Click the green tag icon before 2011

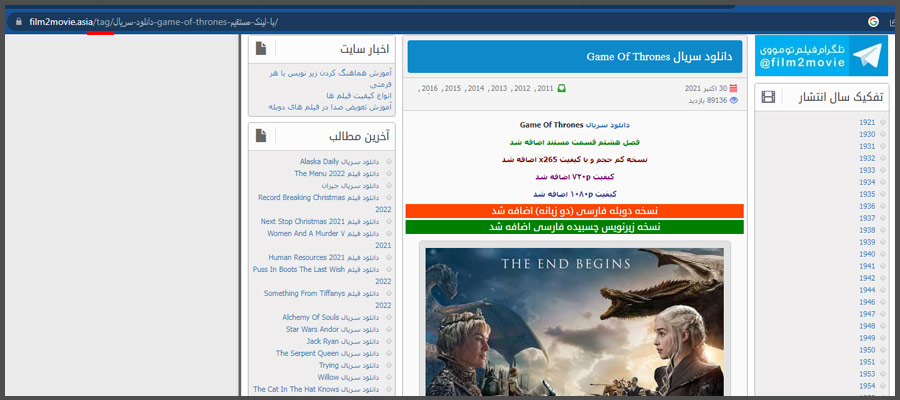(x=562, y=88)
